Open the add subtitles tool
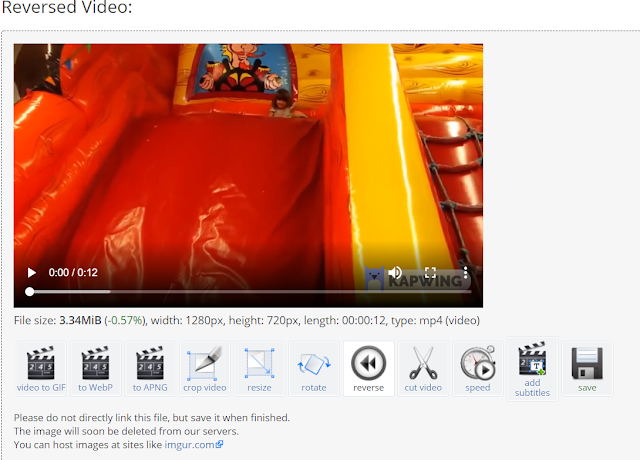 click(532, 369)
